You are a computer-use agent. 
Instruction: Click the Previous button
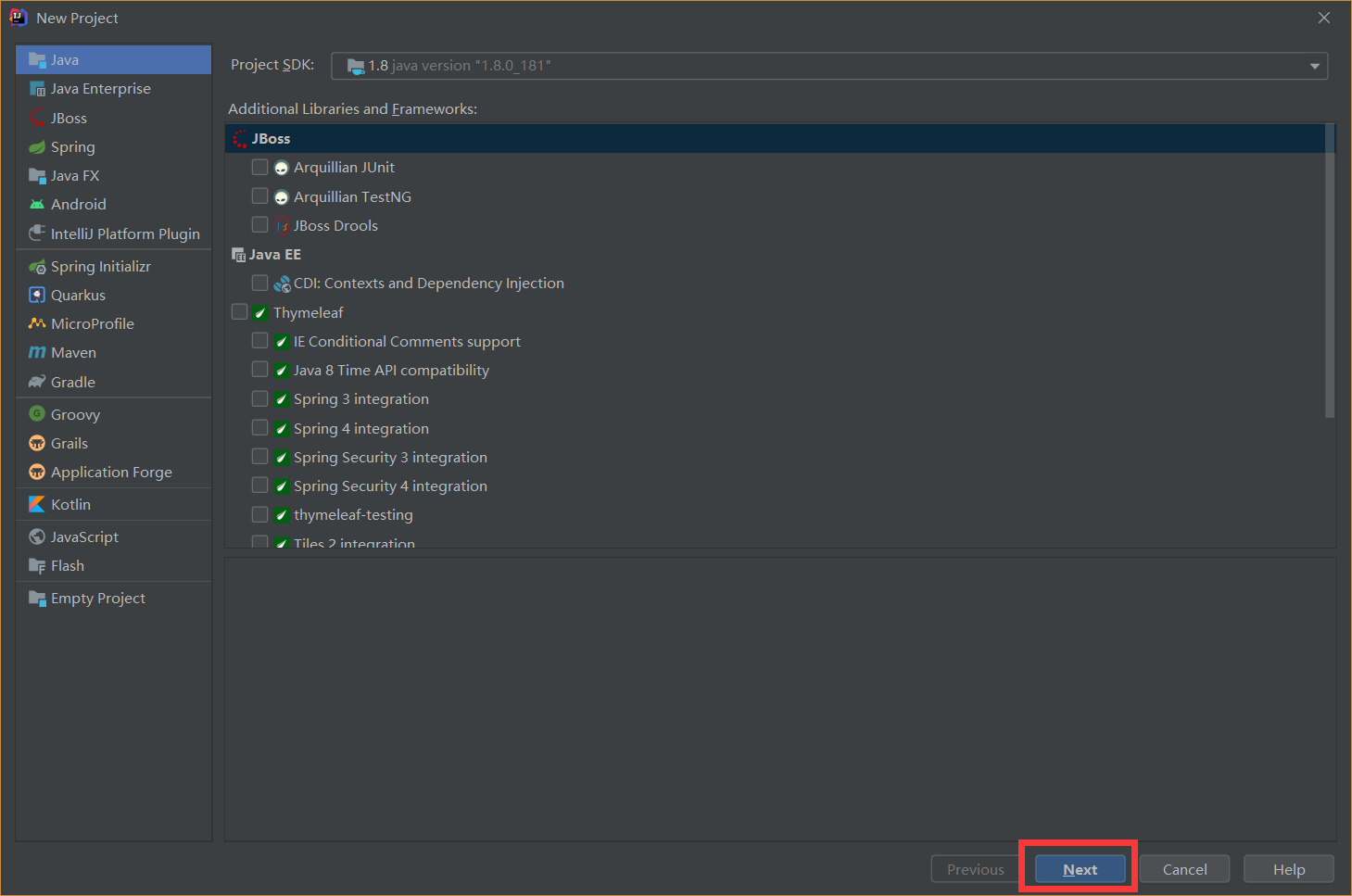(976, 869)
